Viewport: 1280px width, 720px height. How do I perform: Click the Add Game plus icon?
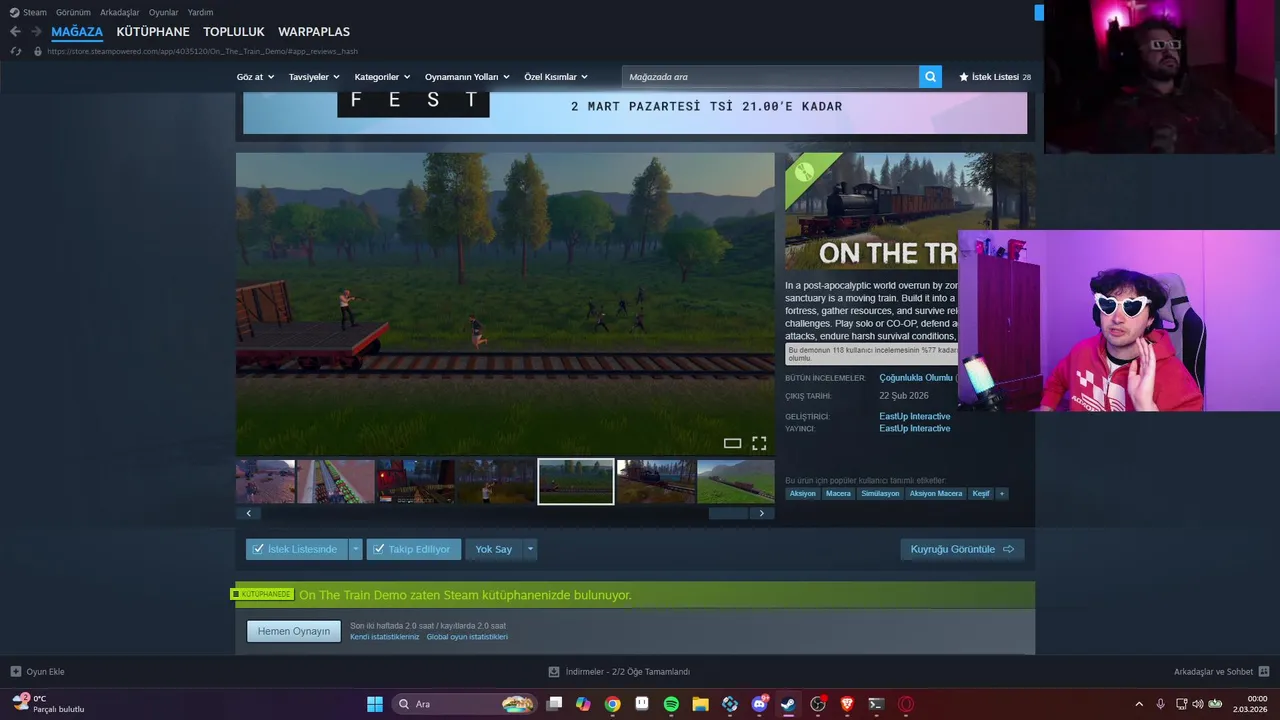click(x=15, y=672)
